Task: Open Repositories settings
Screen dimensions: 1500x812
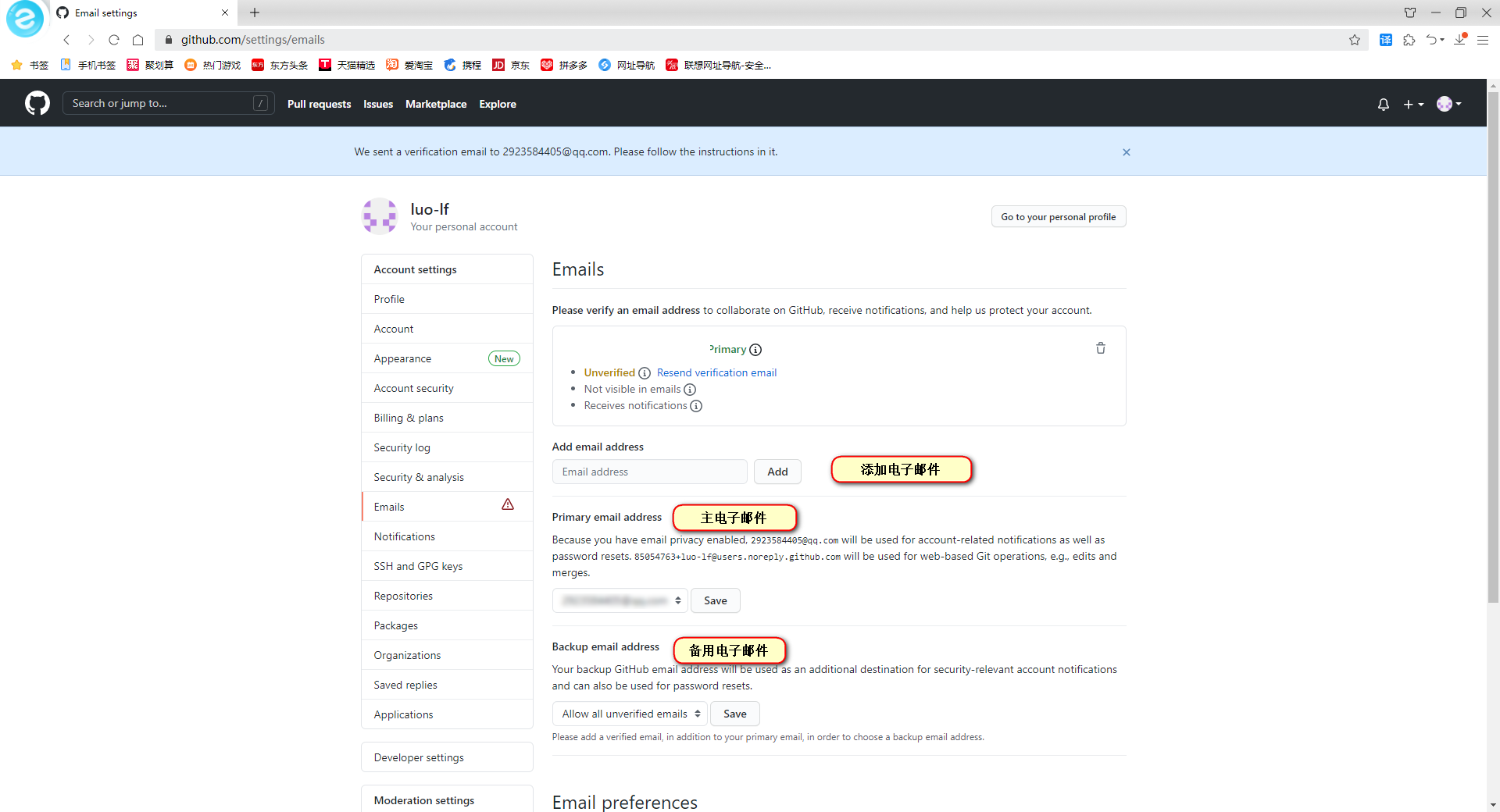Action: click(x=447, y=596)
